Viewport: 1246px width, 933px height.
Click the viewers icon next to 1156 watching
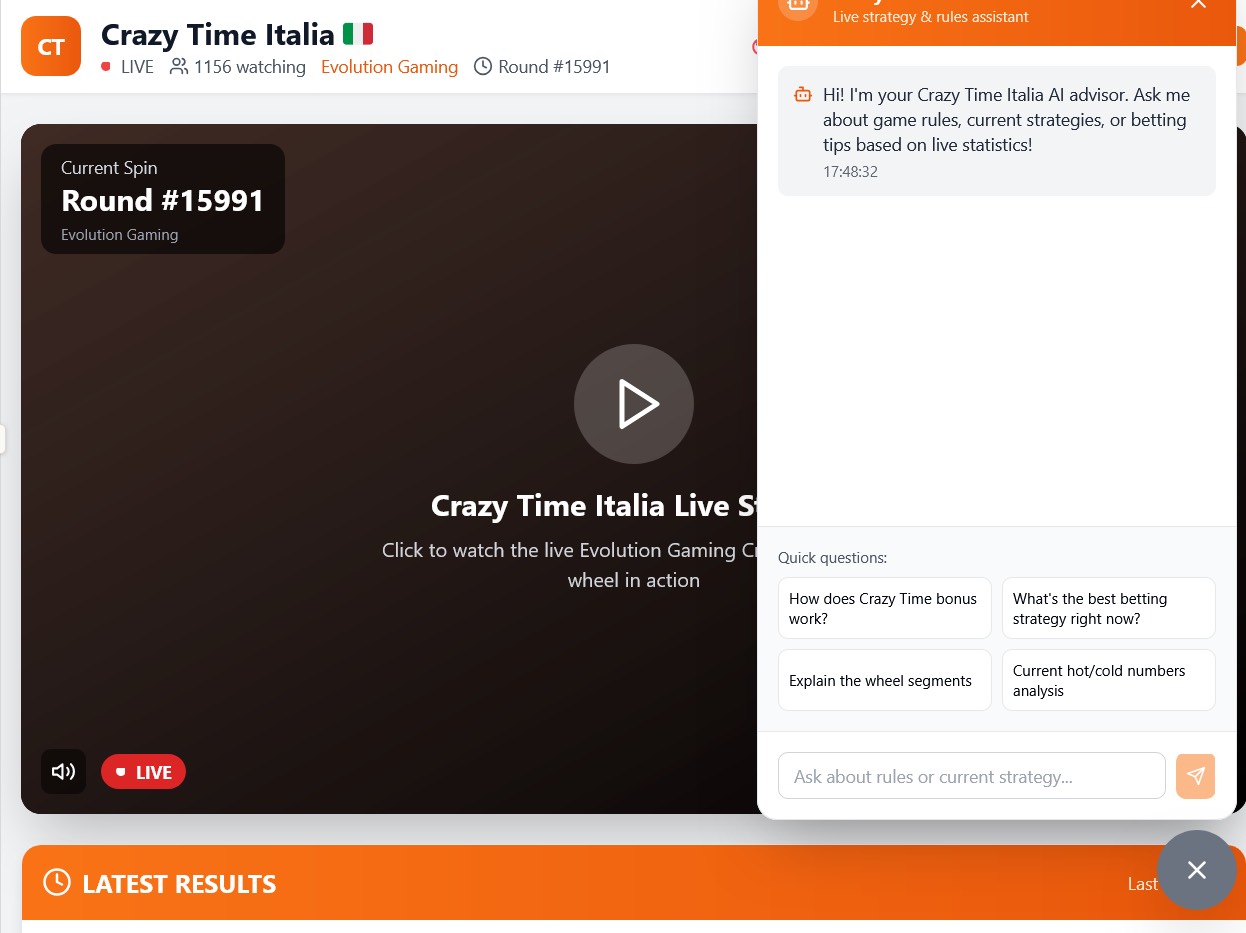(179, 66)
